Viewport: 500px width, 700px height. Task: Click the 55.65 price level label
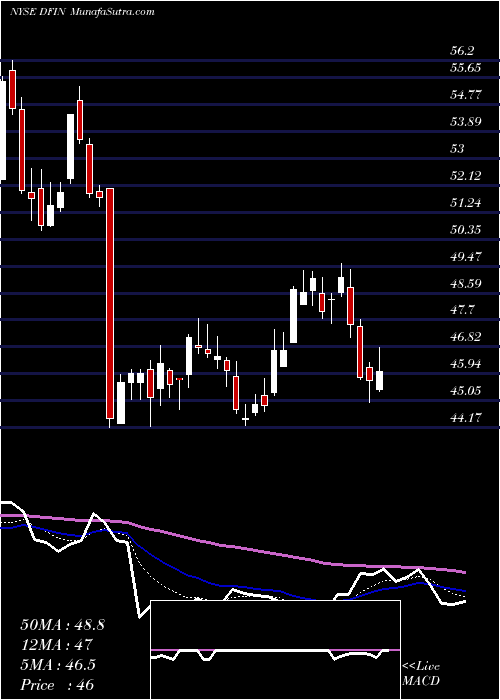pos(465,68)
